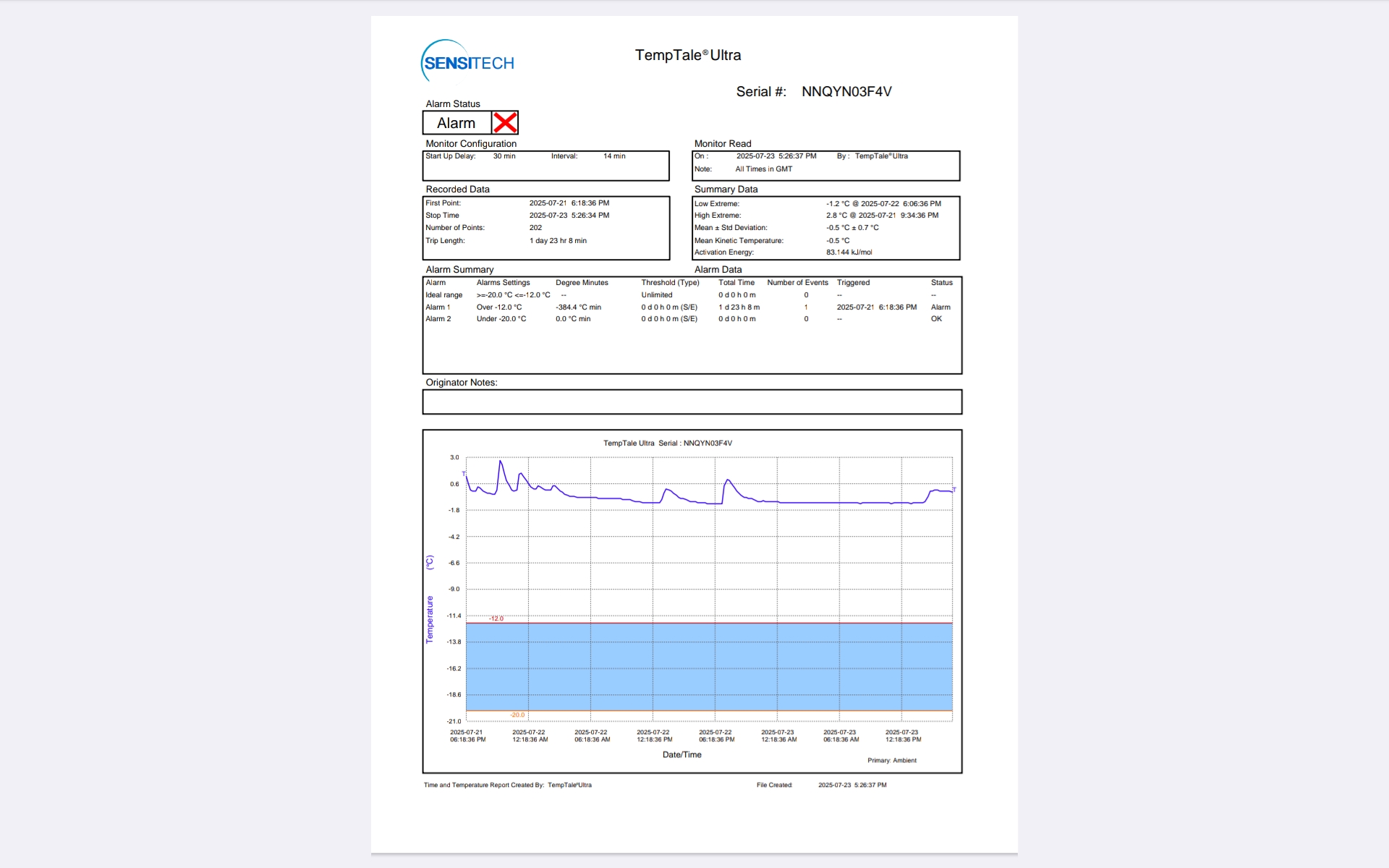This screenshot has height=868, width=1389.
Task: Click the Ideal range row in the alarm table
Action: click(x=443, y=295)
